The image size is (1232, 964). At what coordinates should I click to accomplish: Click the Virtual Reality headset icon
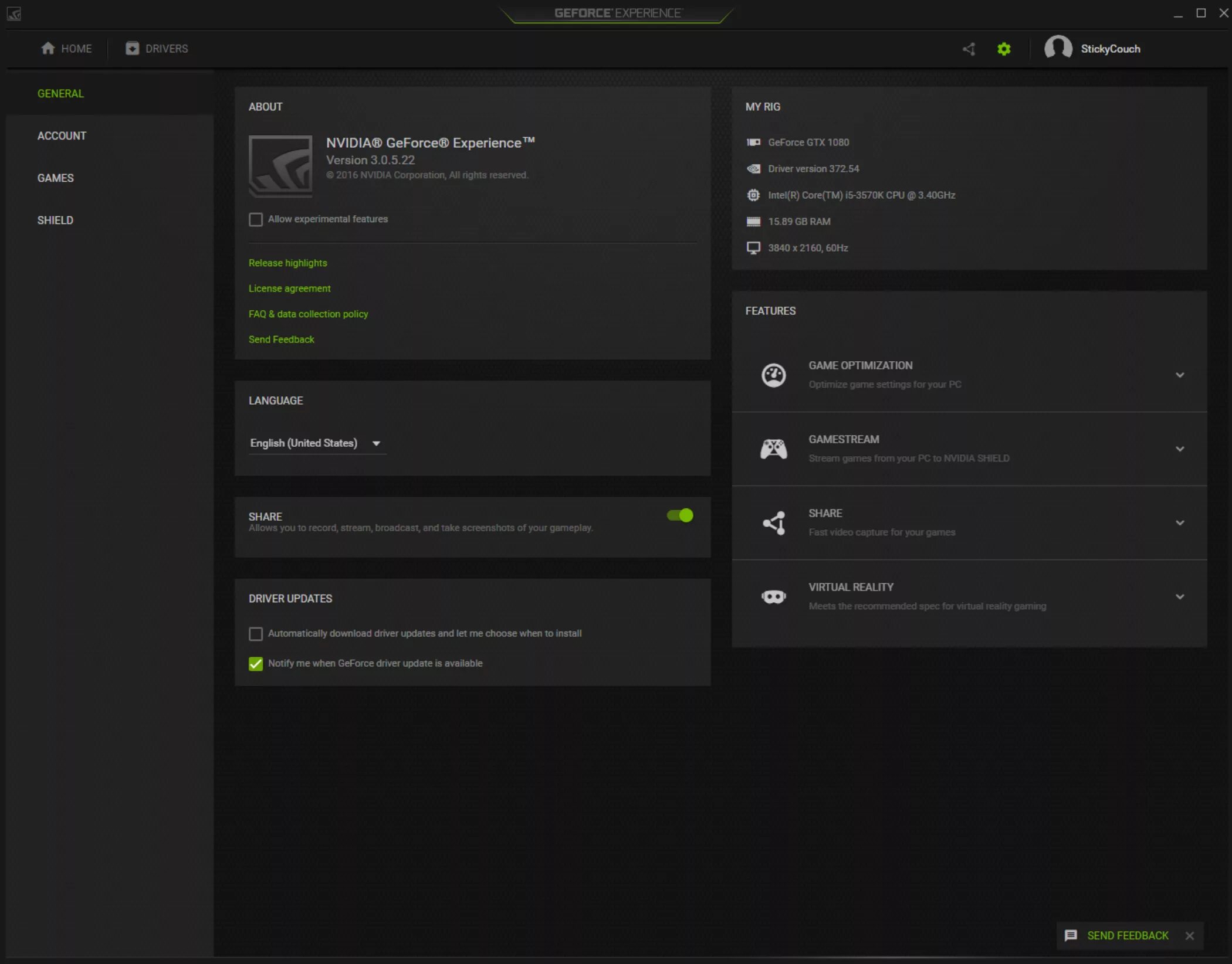point(773,597)
